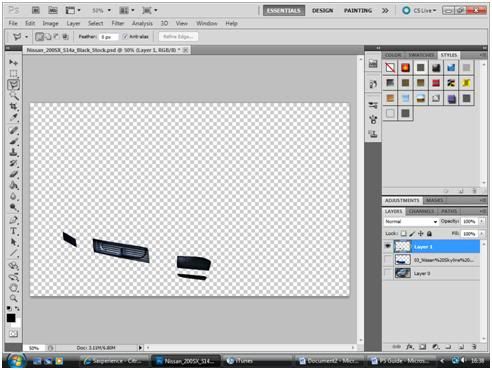Open the Normal blend mode dropdown
This screenshot has width=492, height=370.
point(411,221)
